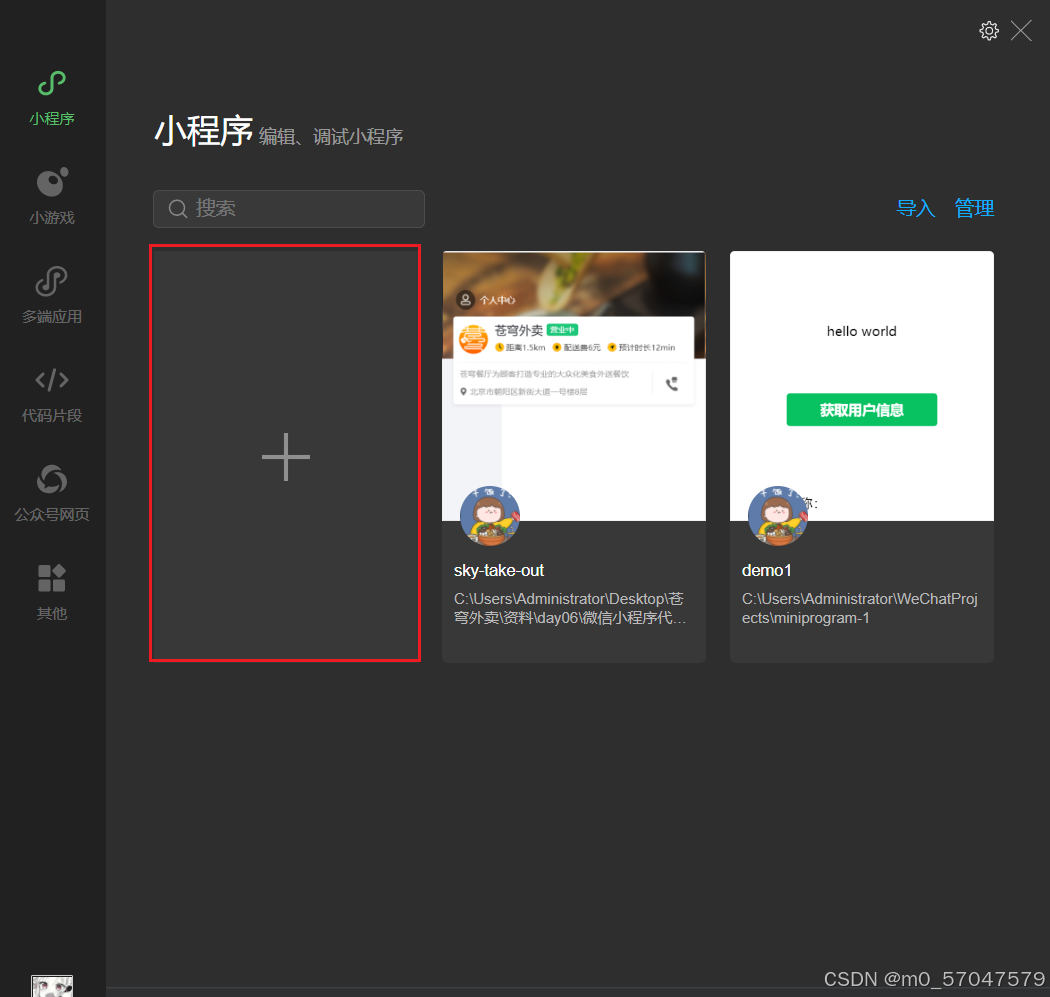The image size is (1050, 997).
Task: Click avatar on demo1 card
Action: pos(778,516)
